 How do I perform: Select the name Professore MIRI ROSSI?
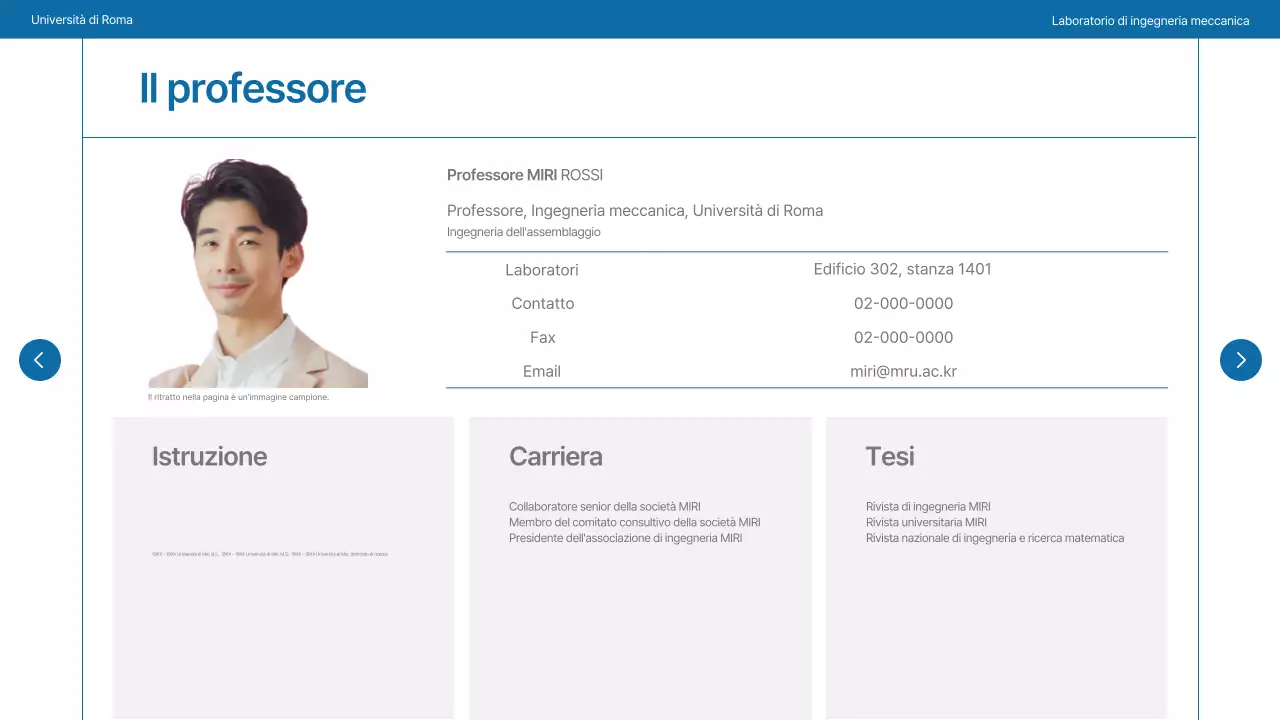(x=525, y=176)
